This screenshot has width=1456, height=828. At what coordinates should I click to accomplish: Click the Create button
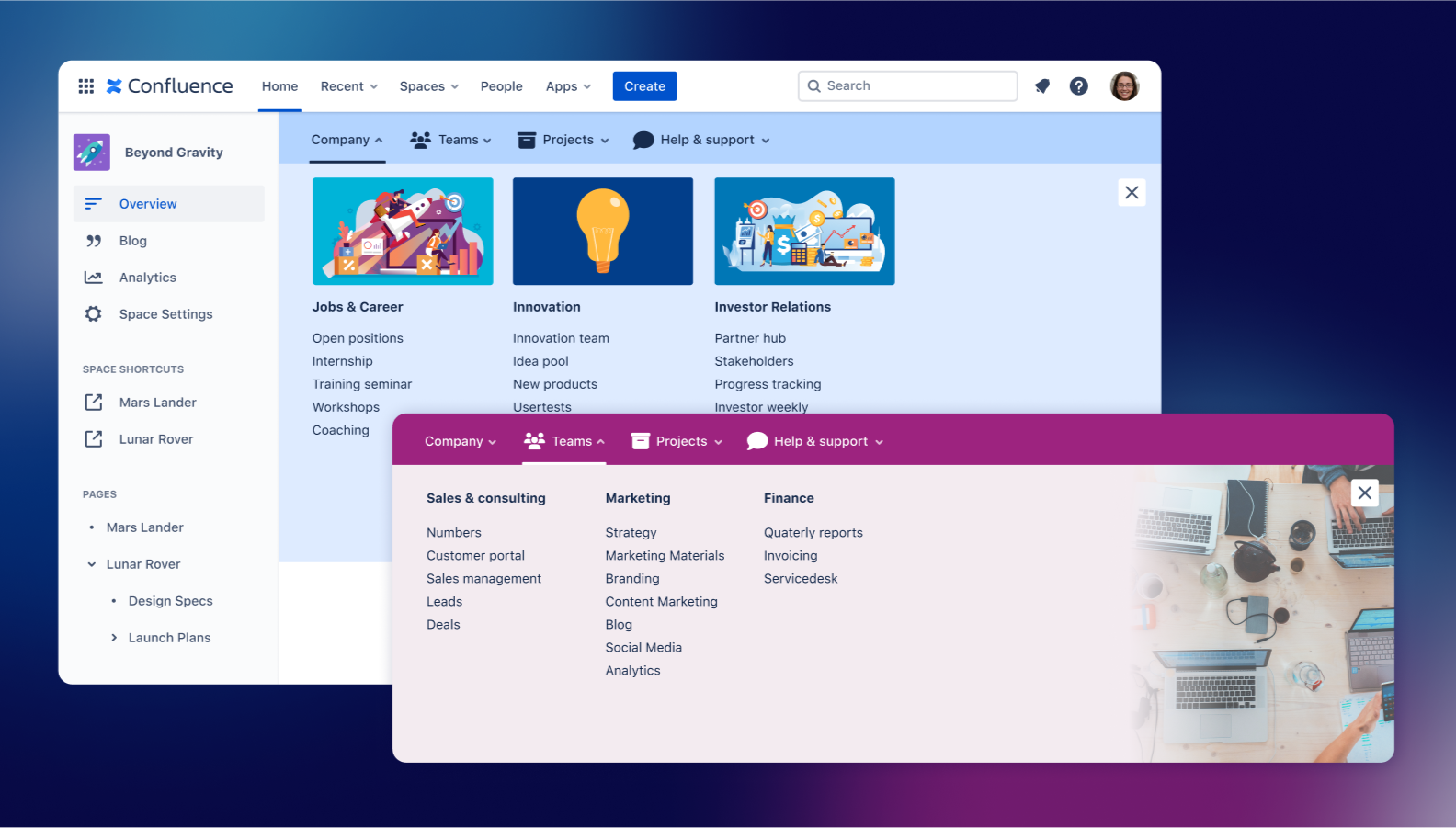645,86
